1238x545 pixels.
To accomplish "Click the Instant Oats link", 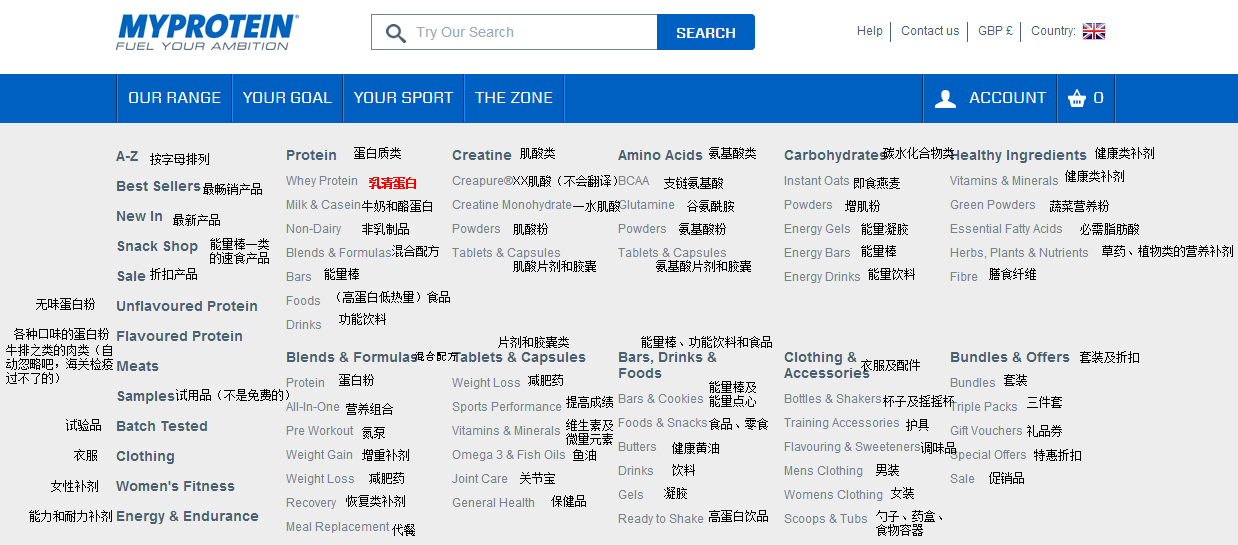I will click(817, 181).
